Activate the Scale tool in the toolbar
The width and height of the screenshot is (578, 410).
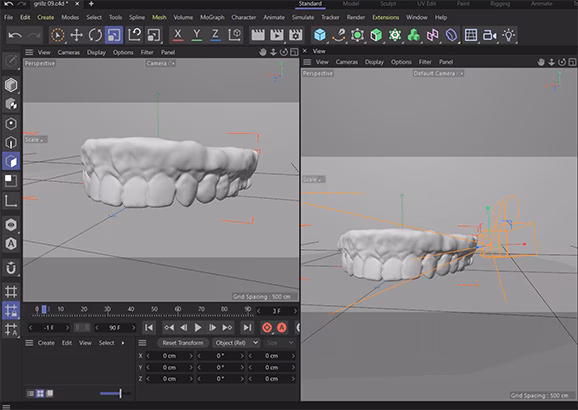pos(114,35)
